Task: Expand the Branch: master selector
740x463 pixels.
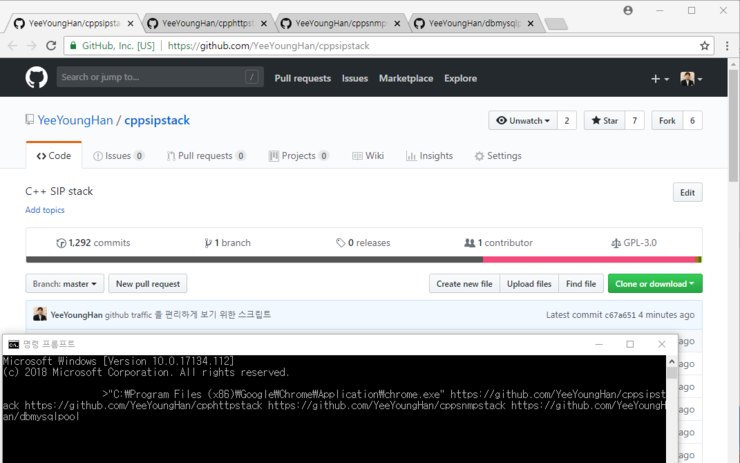Action: point(65,284)
